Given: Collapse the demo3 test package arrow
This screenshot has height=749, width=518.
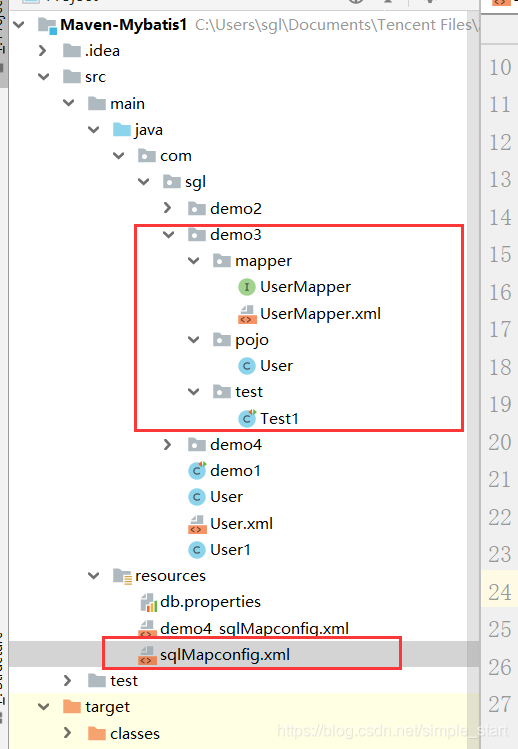Looking at the screenshot, I should coord(194,392).
